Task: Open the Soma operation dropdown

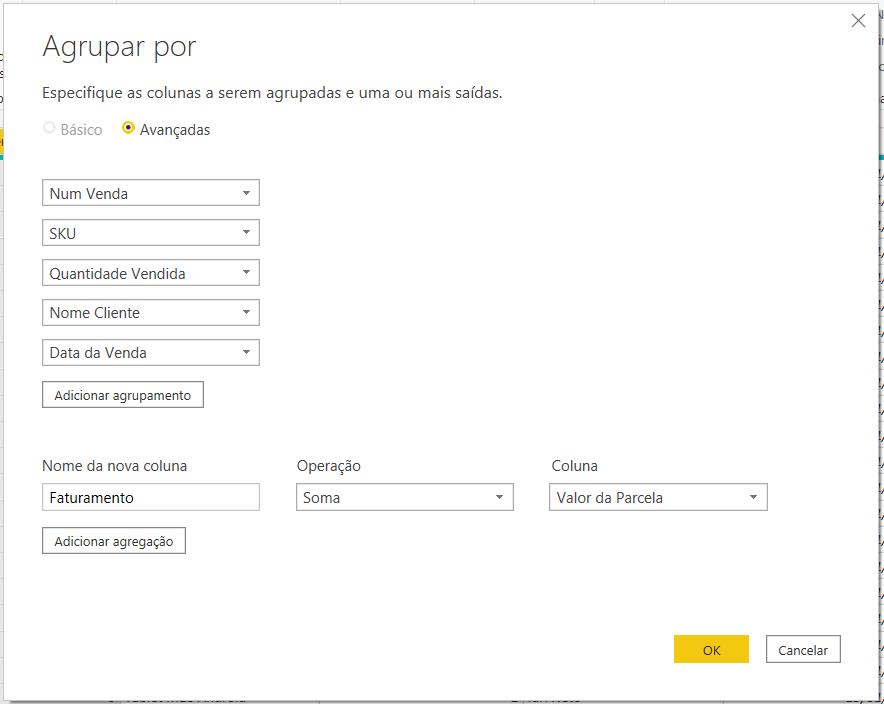Action: 405,497
